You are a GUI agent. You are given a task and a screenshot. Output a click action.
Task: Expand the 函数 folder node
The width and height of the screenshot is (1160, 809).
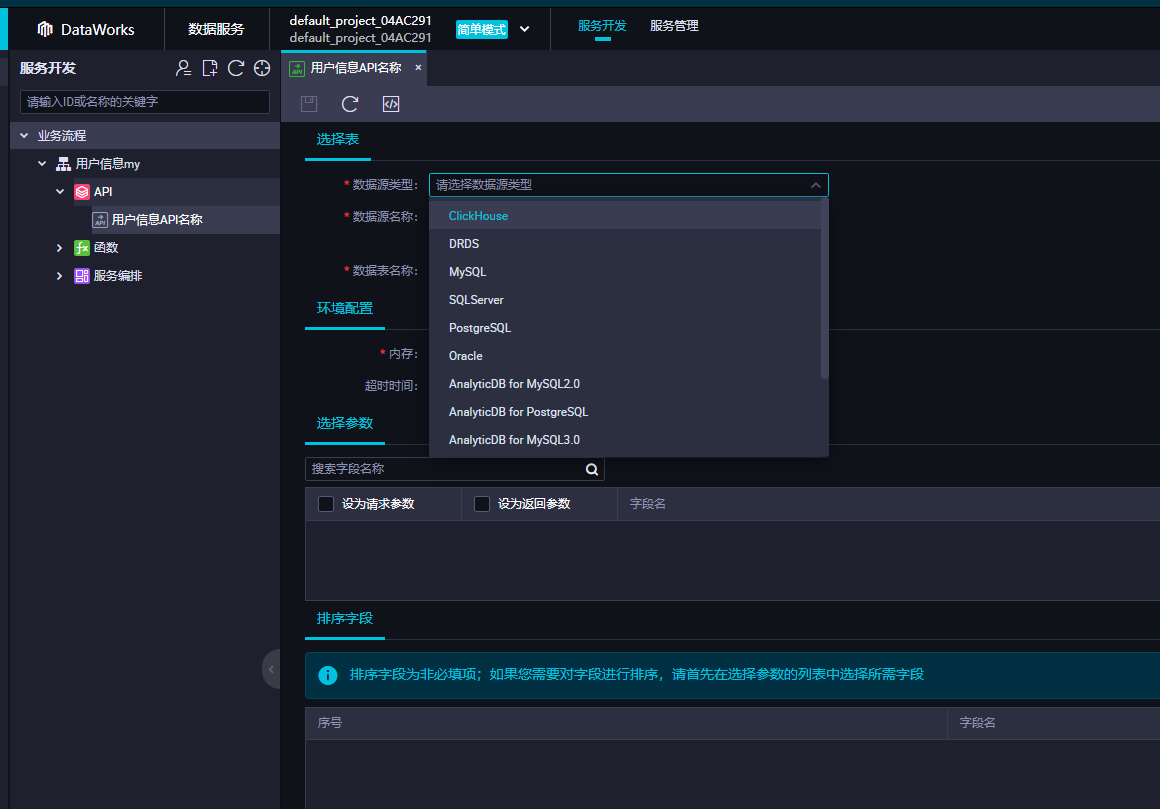click(x=61, y=248)
